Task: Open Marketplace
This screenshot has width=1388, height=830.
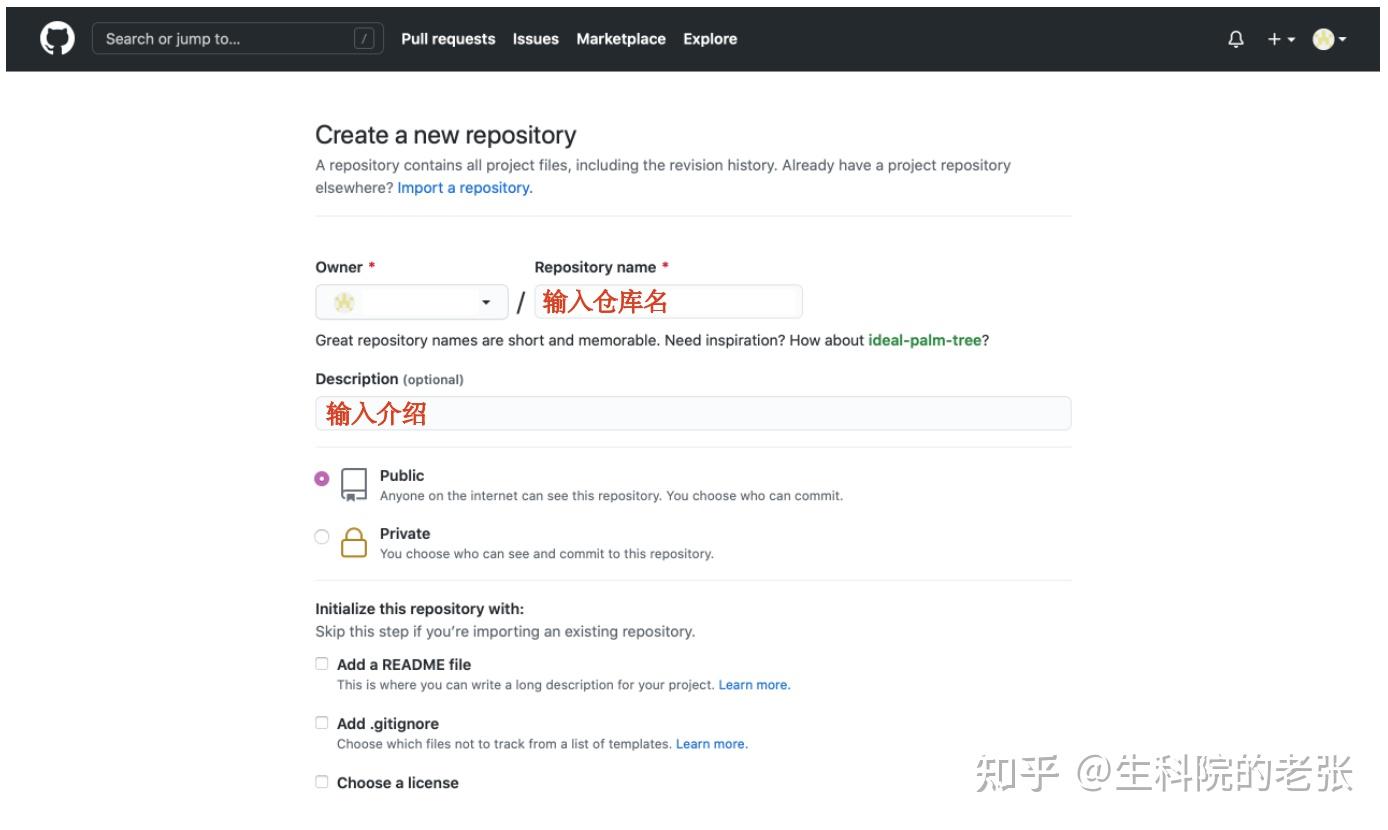Action: pos(621,38)
